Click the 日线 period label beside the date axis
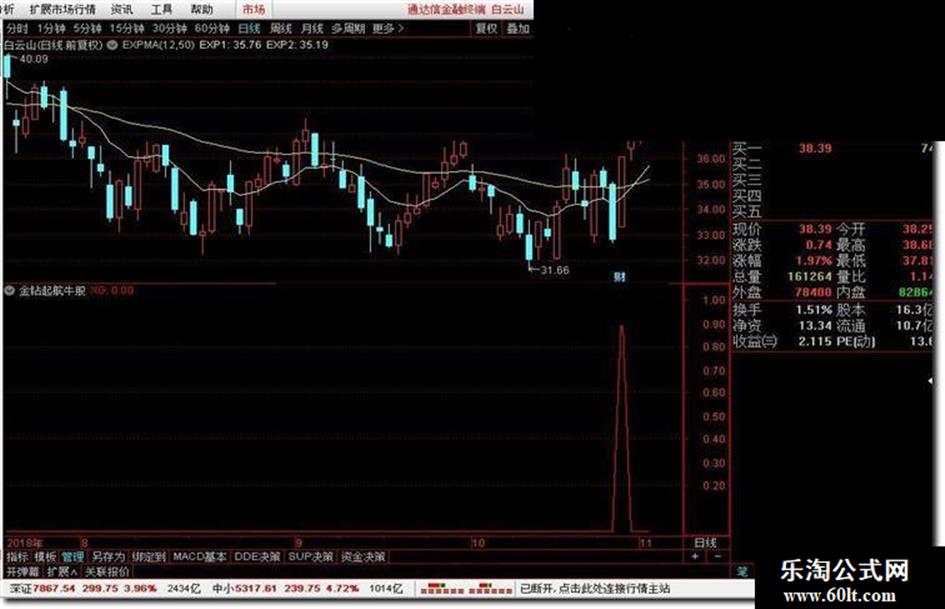Viewport: 945px width, 609px height. [705, 543]
